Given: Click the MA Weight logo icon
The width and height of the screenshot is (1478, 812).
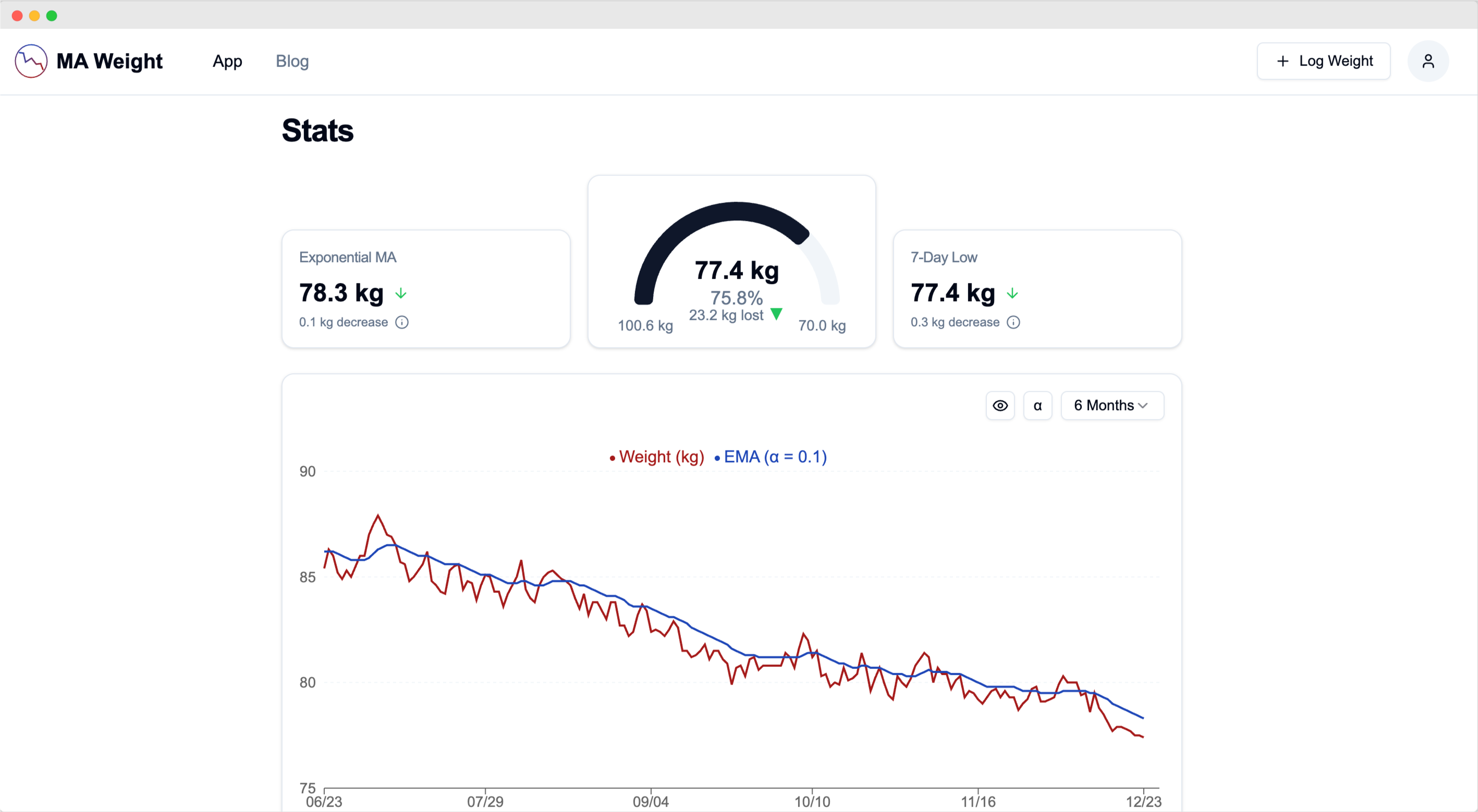Looking at the screenshot, I should click(x=31, y=61).
